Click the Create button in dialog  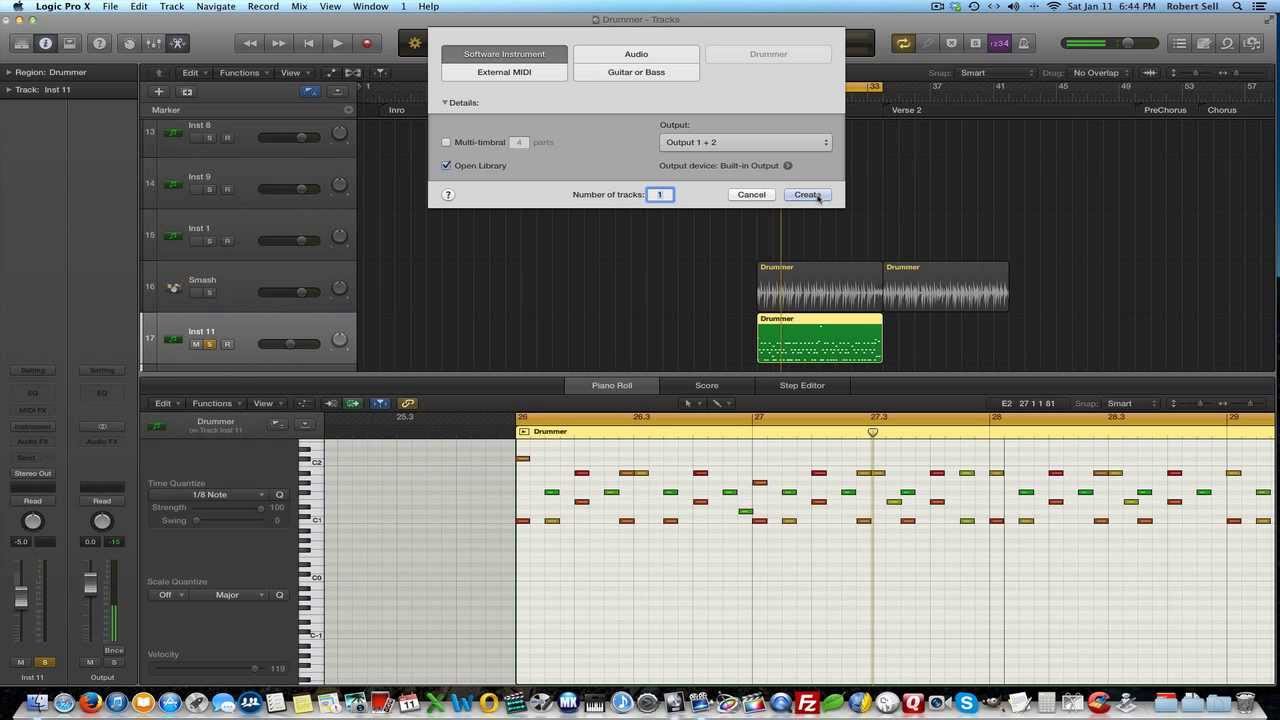[x=807, y=194]
